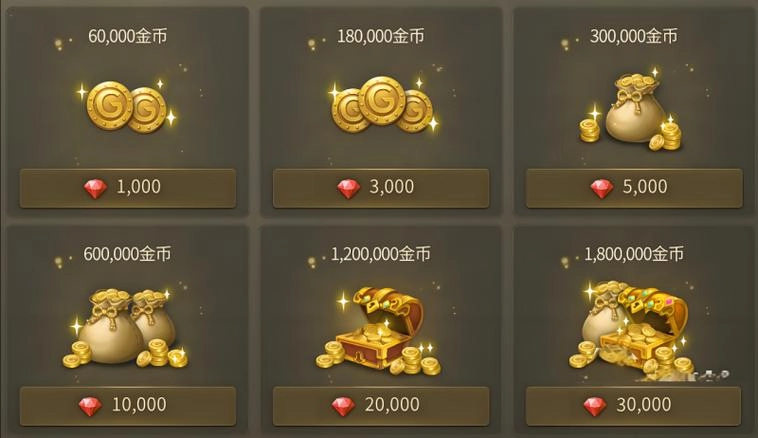Screen dimensions: 758x438
Task: Click the 1,800,000金币 title label
Action: [x=634, y=254]
